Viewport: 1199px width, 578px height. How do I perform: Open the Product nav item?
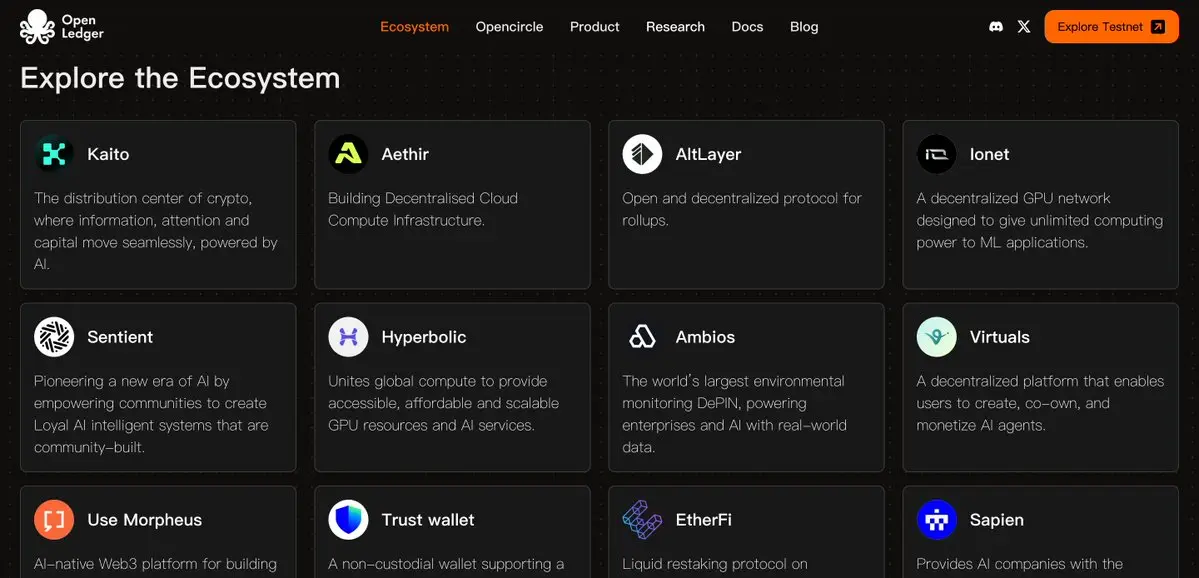pyautogui.click(x=594, y=27)
